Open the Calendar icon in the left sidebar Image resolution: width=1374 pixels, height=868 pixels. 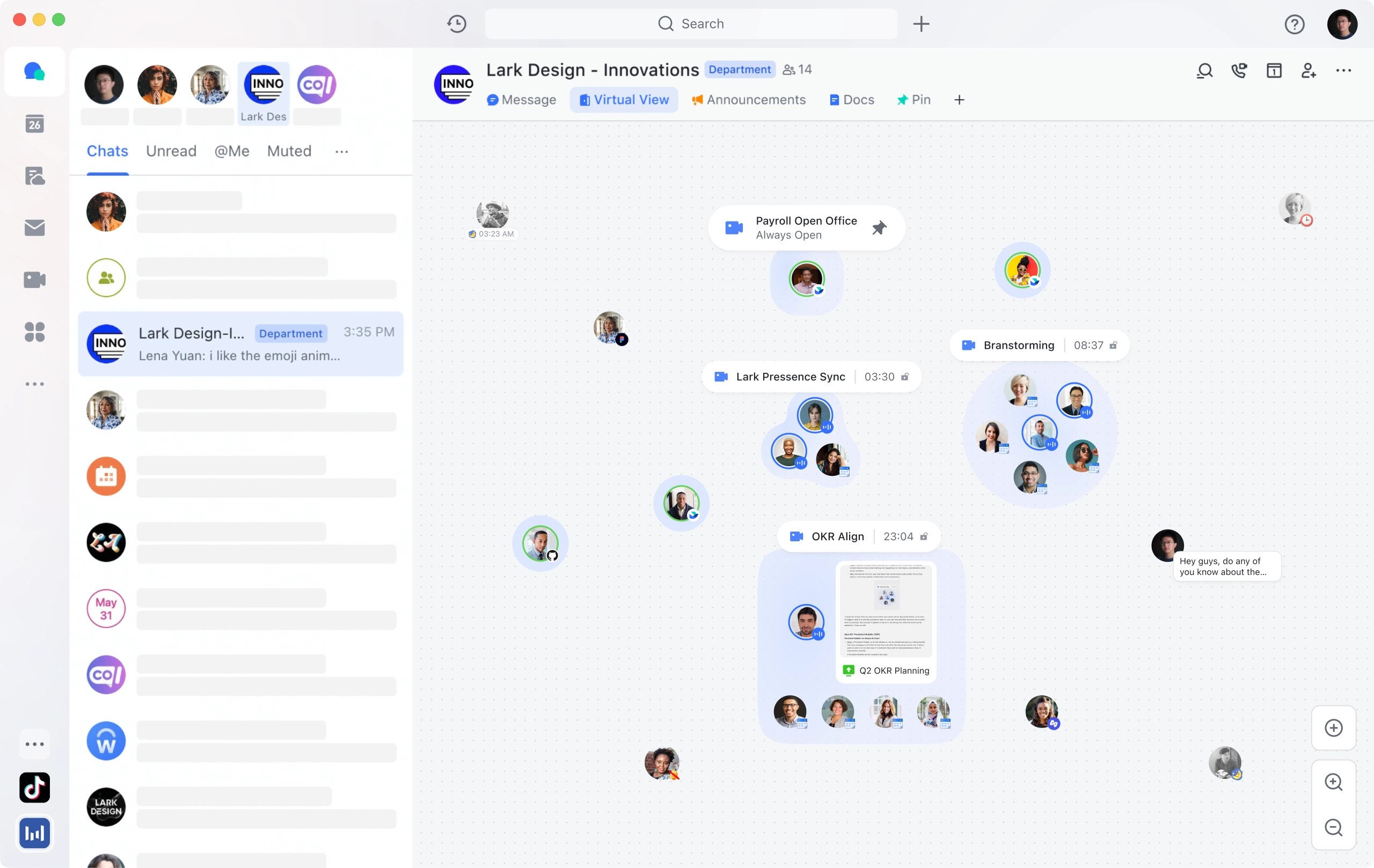[34, 124]
